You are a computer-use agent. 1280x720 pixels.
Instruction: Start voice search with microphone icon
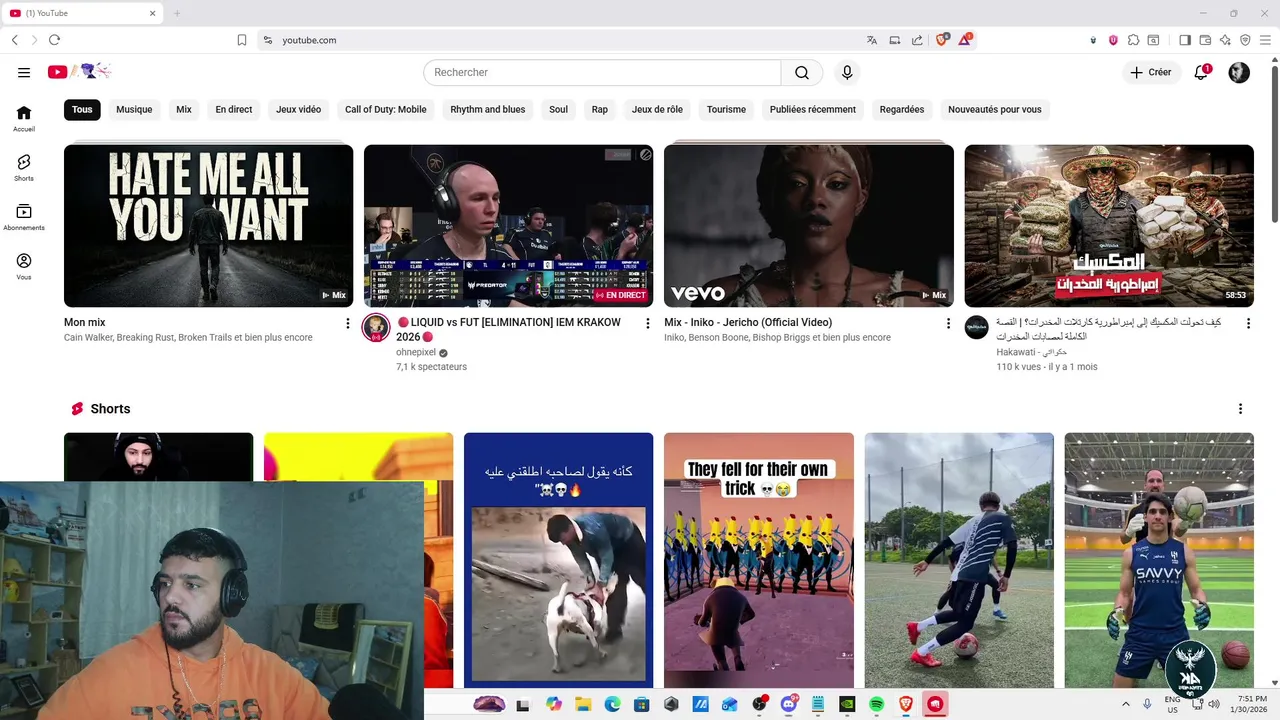pos(847,72)
